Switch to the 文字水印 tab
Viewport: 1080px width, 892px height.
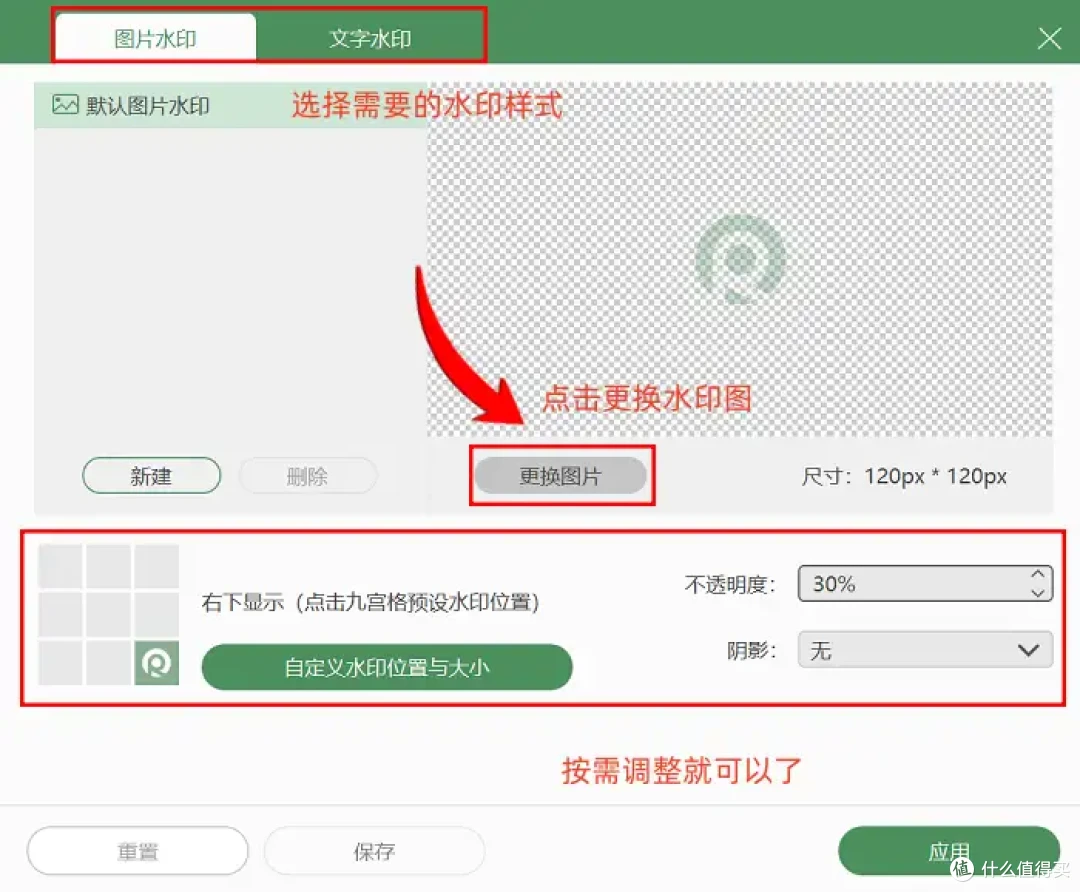coord(370,38)
